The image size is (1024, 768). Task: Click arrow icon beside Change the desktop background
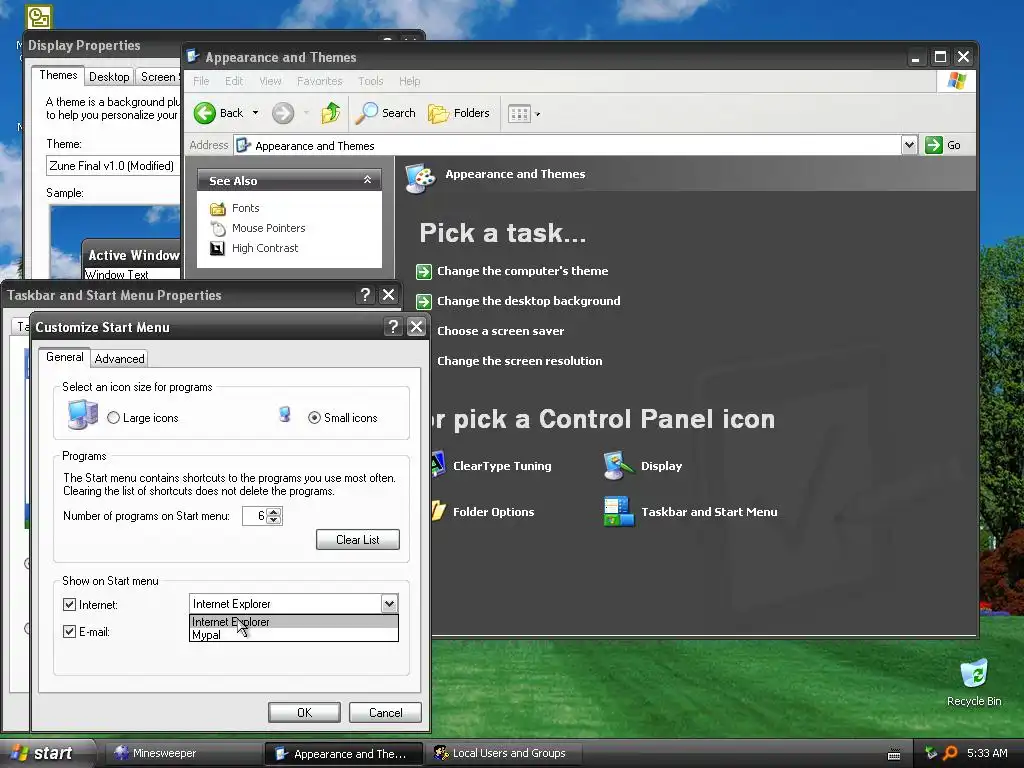pyautogui.click(x=424, y=302)
